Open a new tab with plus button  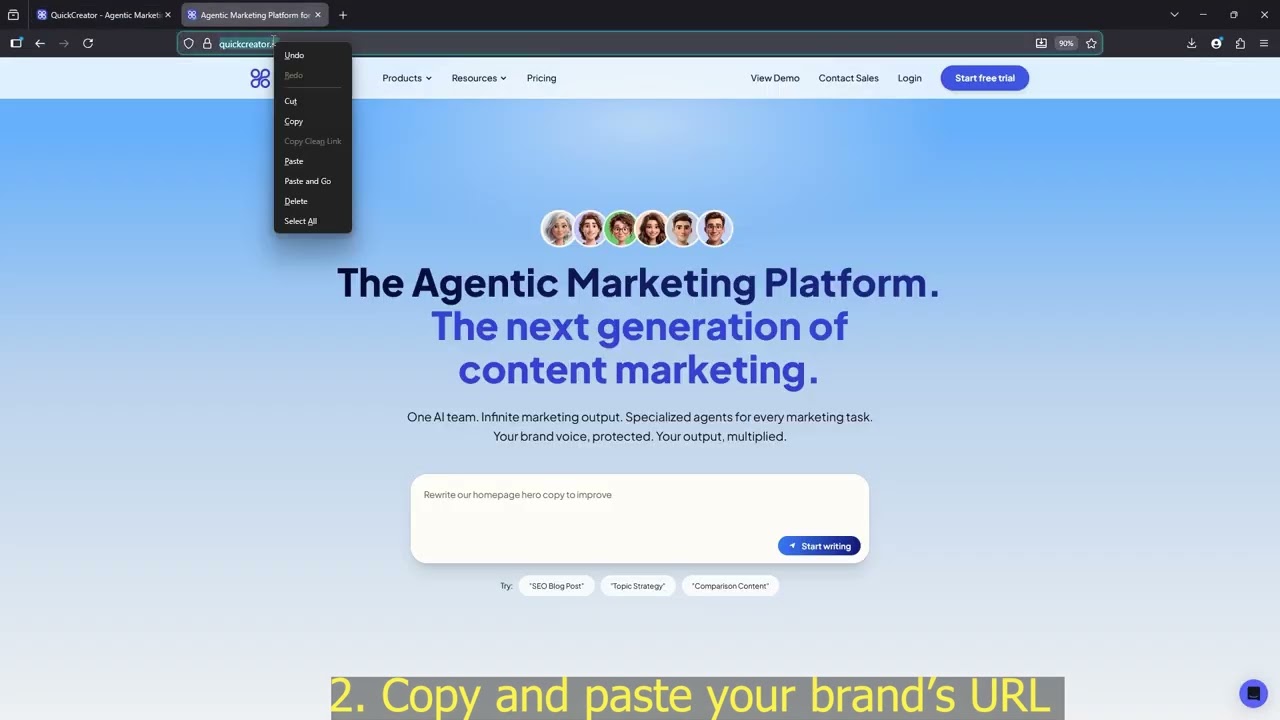click(343, 15)
